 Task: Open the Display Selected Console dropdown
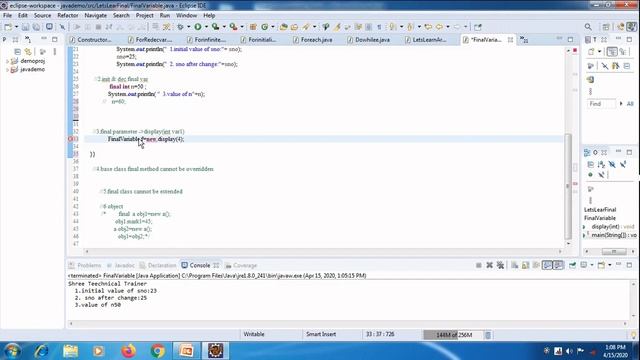point(591,265)
